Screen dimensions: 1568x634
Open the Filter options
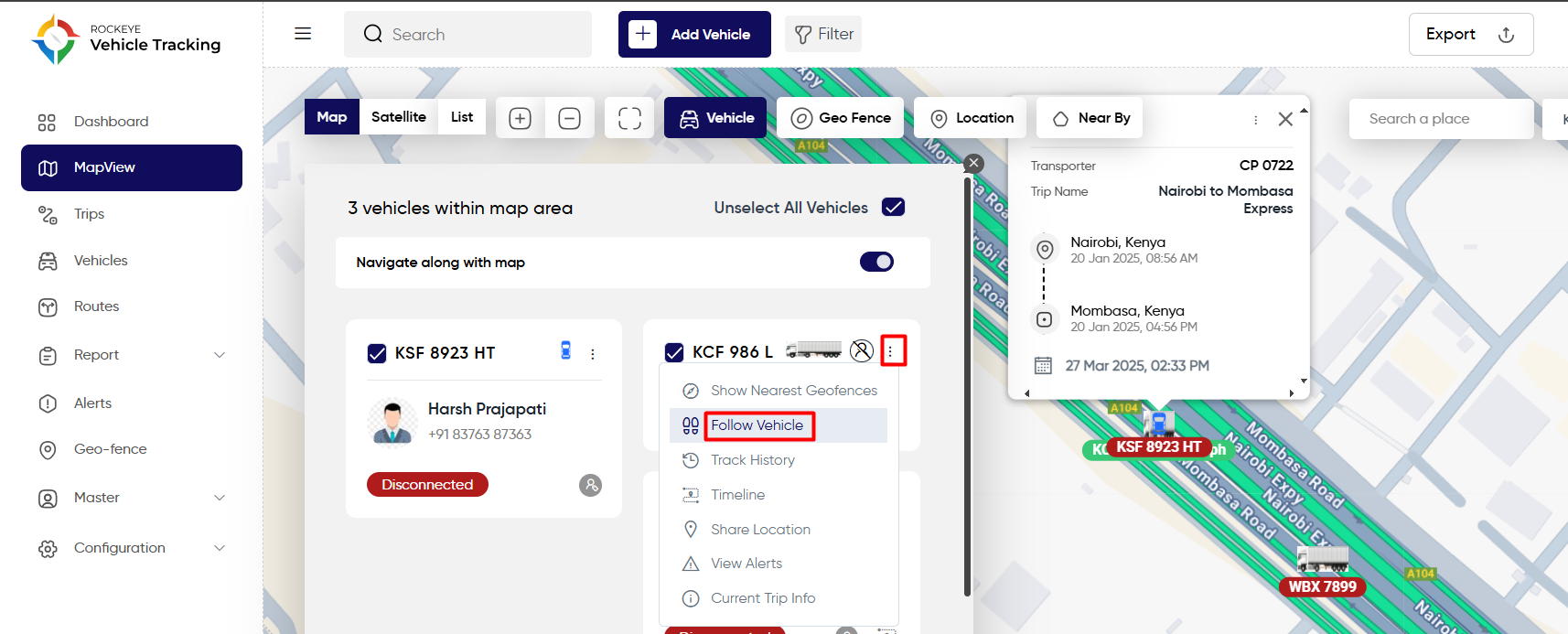coord(823,34)
